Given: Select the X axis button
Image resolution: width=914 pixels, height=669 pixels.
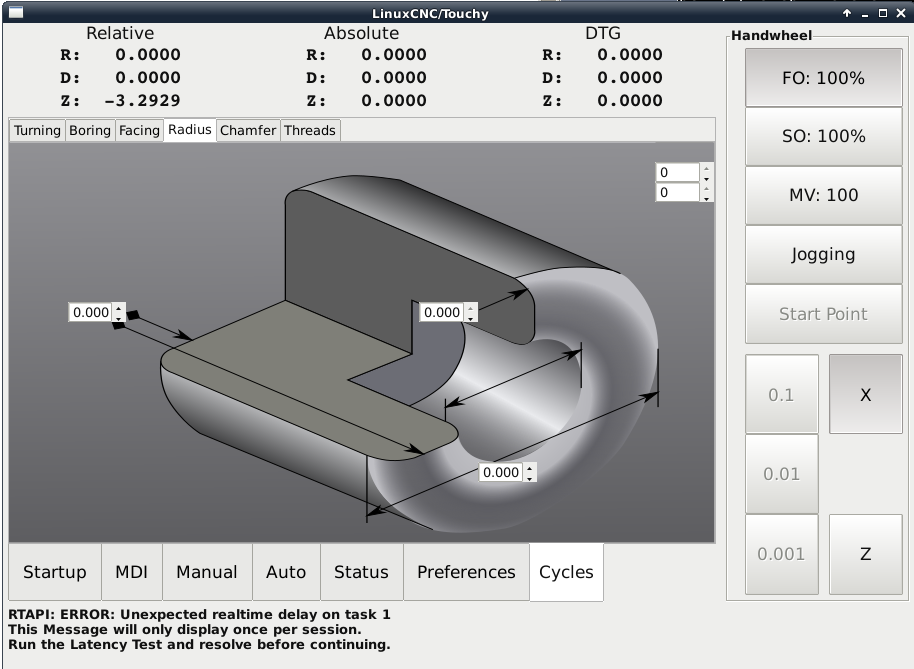Looking at the screenshot, I should tap(866, 395).
